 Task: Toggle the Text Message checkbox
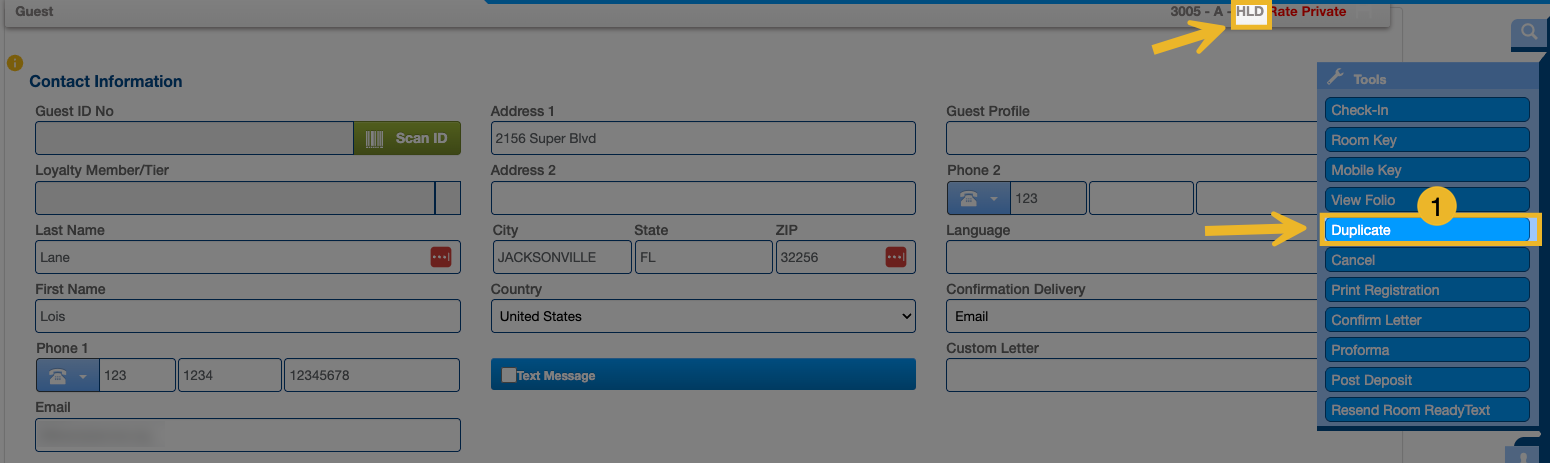509,376
